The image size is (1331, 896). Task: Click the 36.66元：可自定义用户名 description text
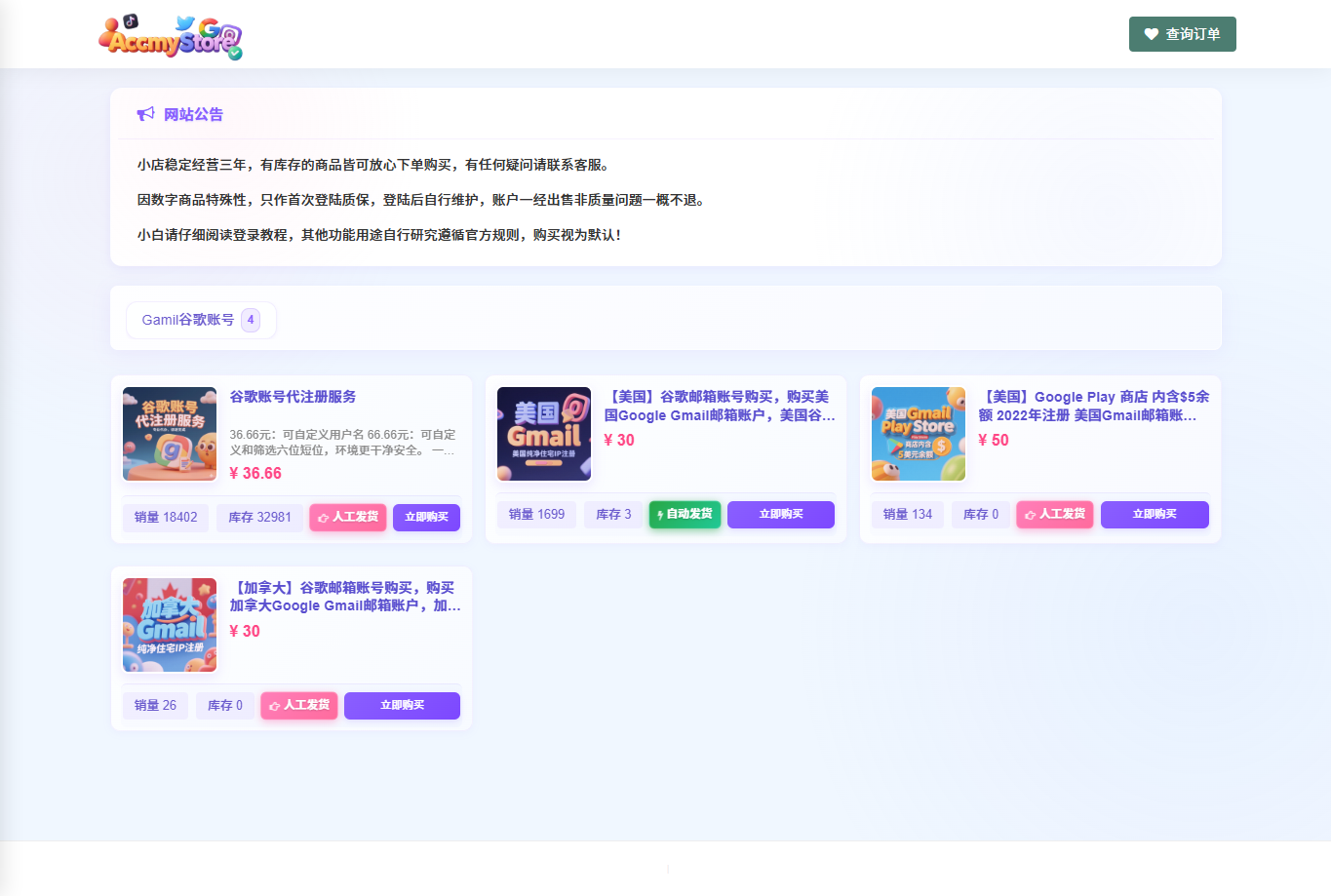click(342, 443)
